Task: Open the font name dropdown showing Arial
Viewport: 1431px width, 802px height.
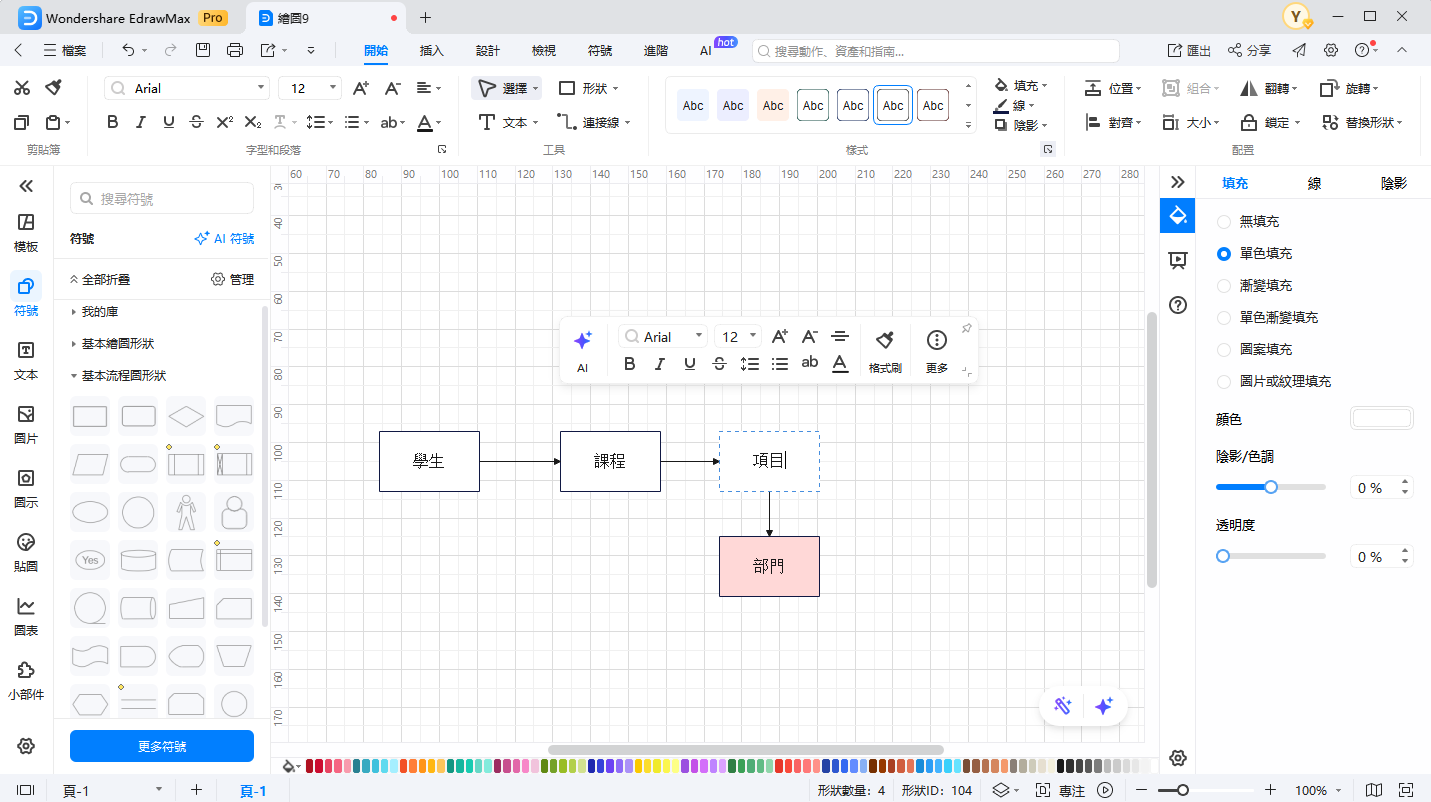Action: 187,89
